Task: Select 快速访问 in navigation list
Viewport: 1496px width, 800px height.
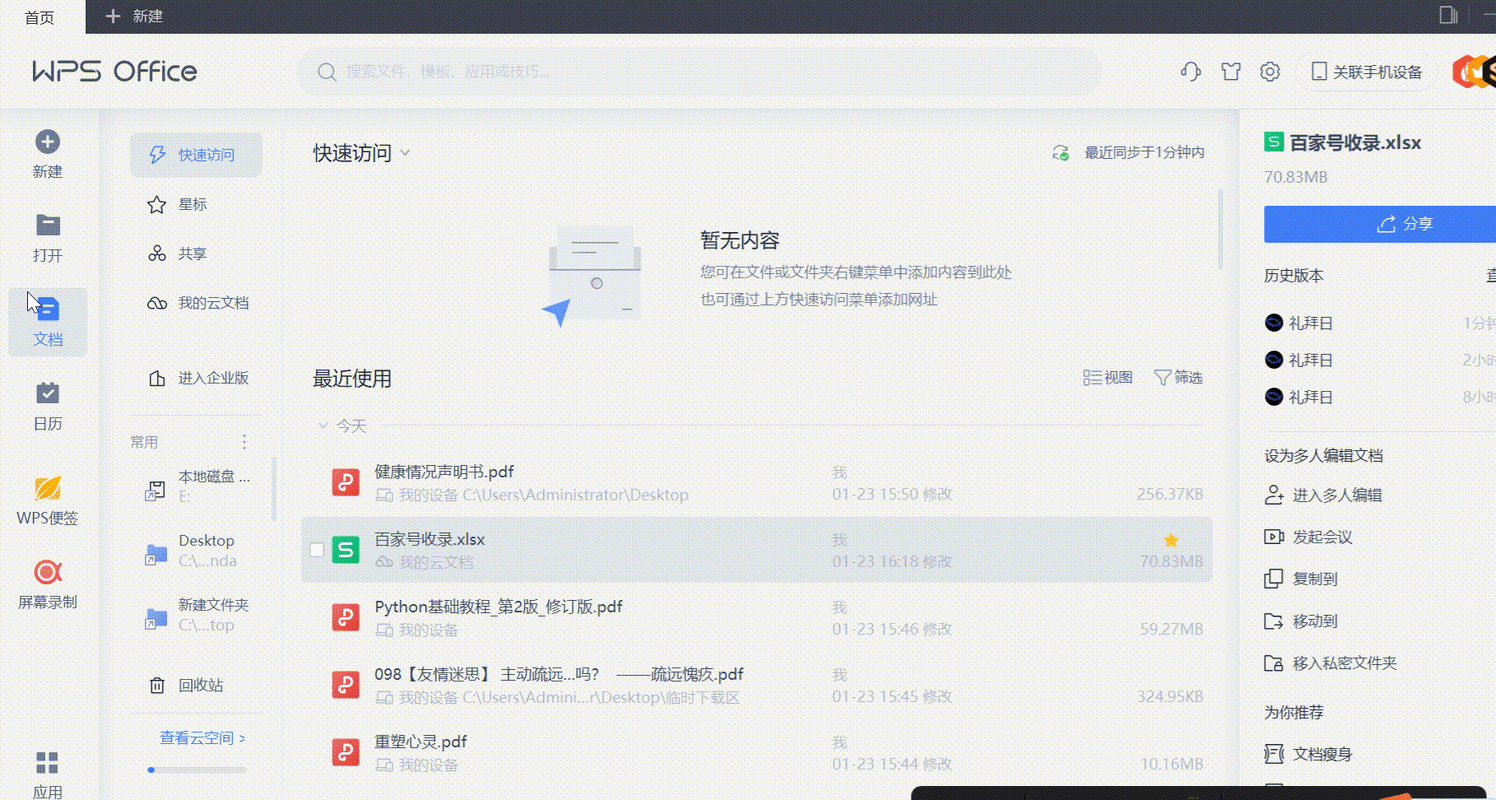Action: pos(196,155)
